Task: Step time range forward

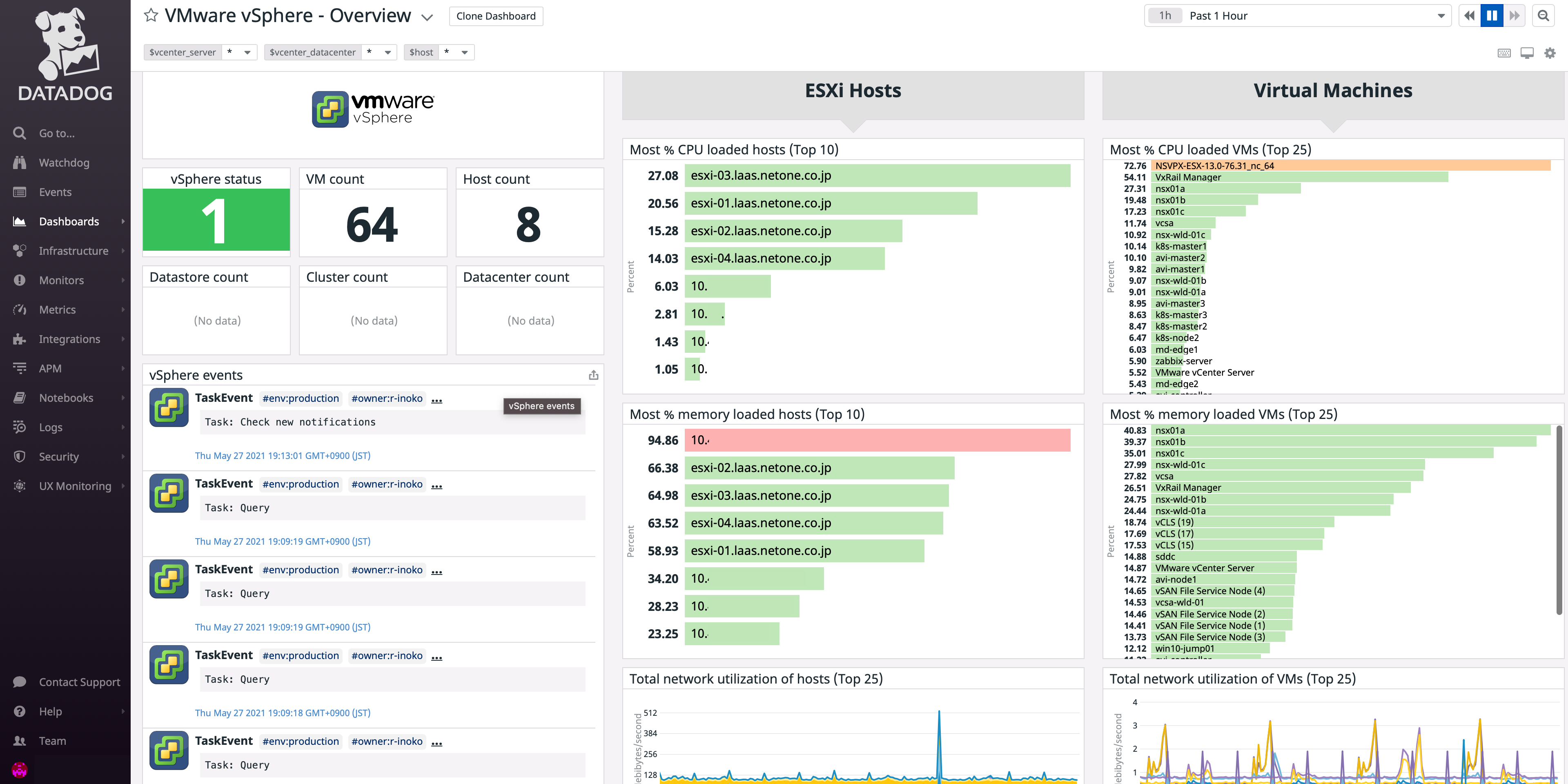Action: point(1514,16)
